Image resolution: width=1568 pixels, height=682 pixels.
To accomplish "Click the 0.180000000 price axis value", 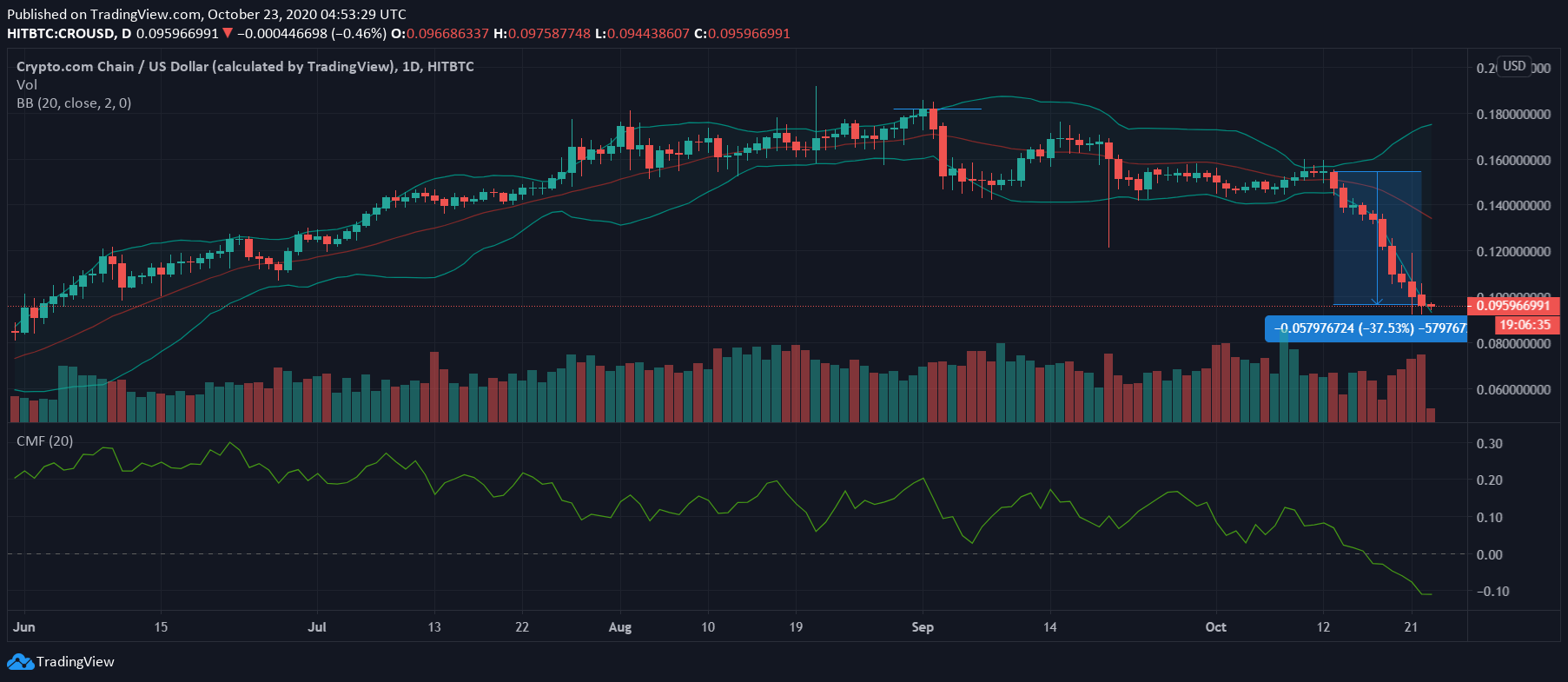I will pyautogui.click(x=1513, y=115).
